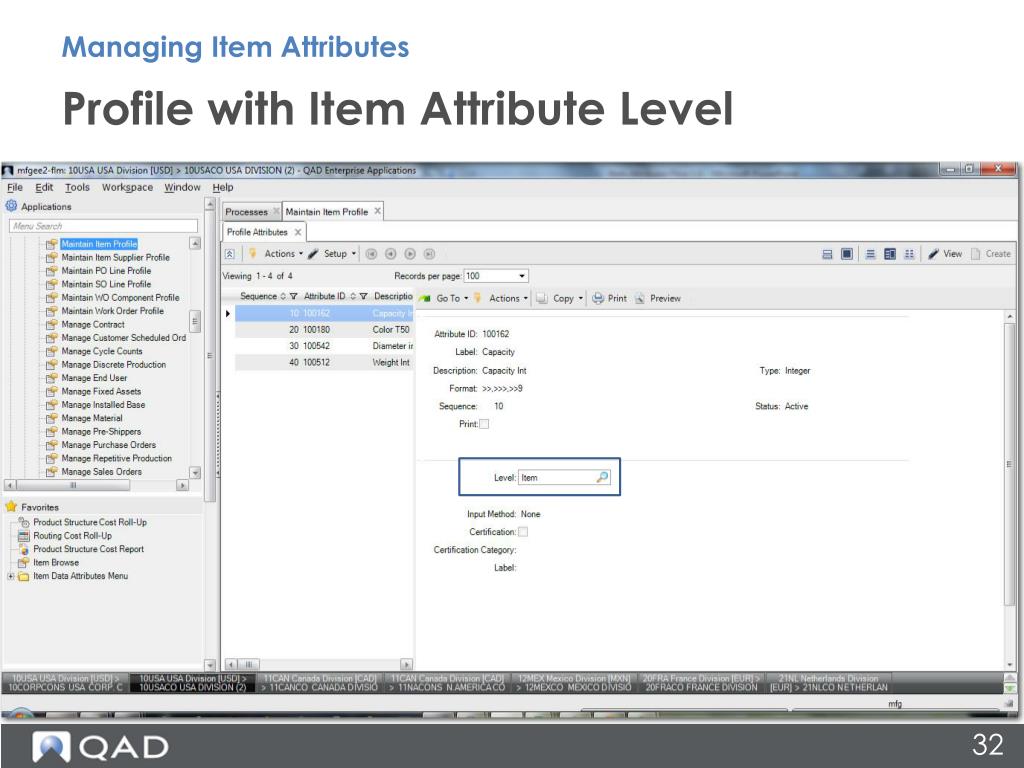Open the Setup dropdown
Viewport: 1024px width, 768px height.
coord(338,254)
